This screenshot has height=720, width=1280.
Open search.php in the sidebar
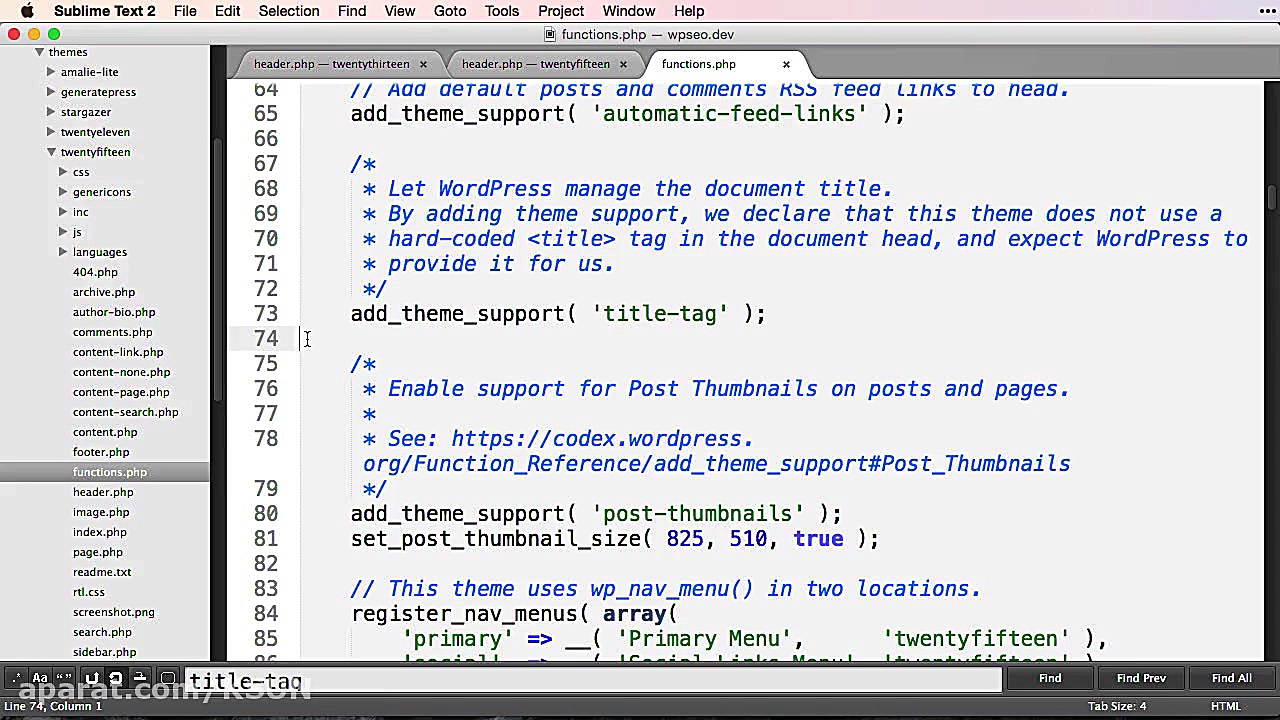[102, 632]
